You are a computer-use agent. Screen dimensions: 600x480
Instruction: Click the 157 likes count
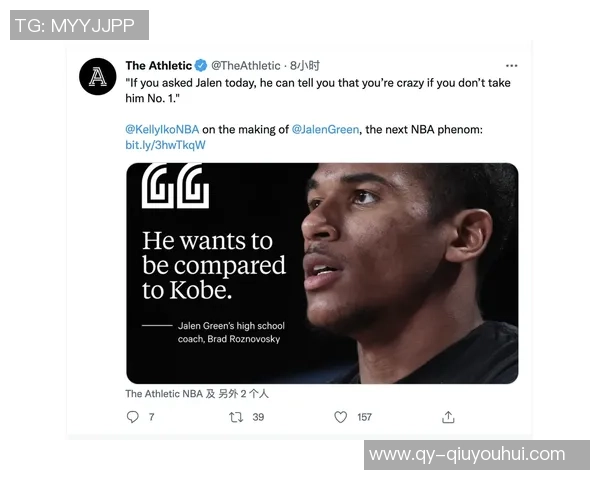coord(364,417)
